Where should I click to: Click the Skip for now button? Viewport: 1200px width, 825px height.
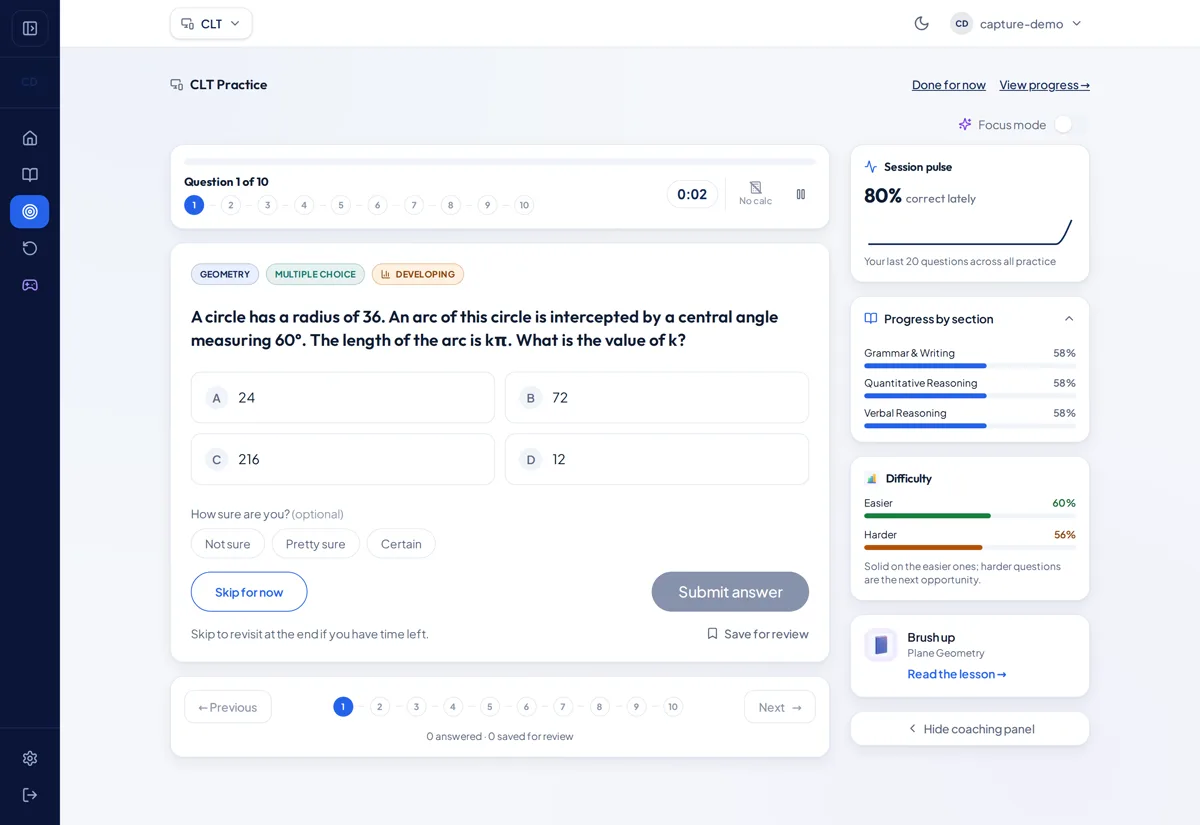pos(249,592)
